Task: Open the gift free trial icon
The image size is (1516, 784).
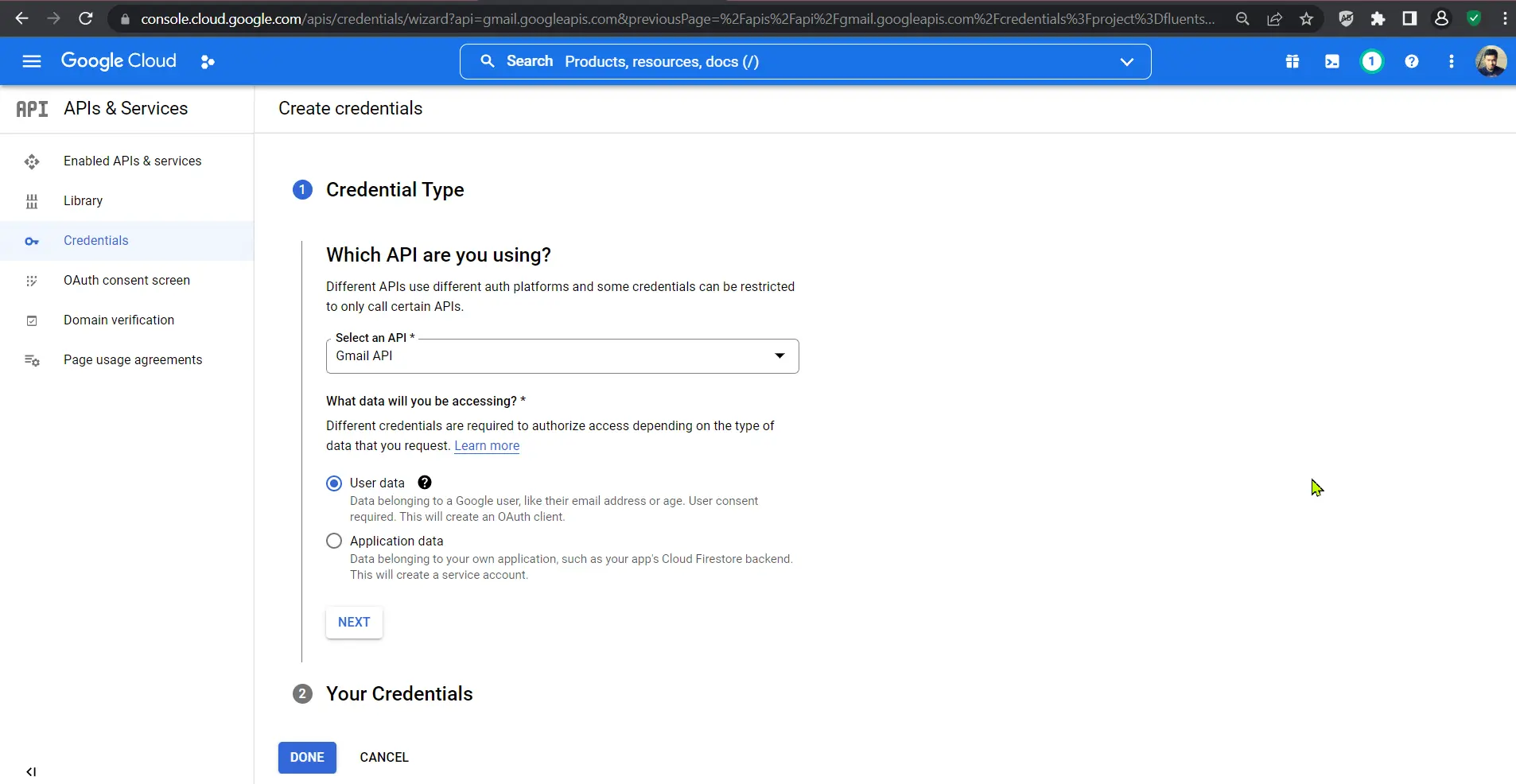Action: (x=1292, y=61)
